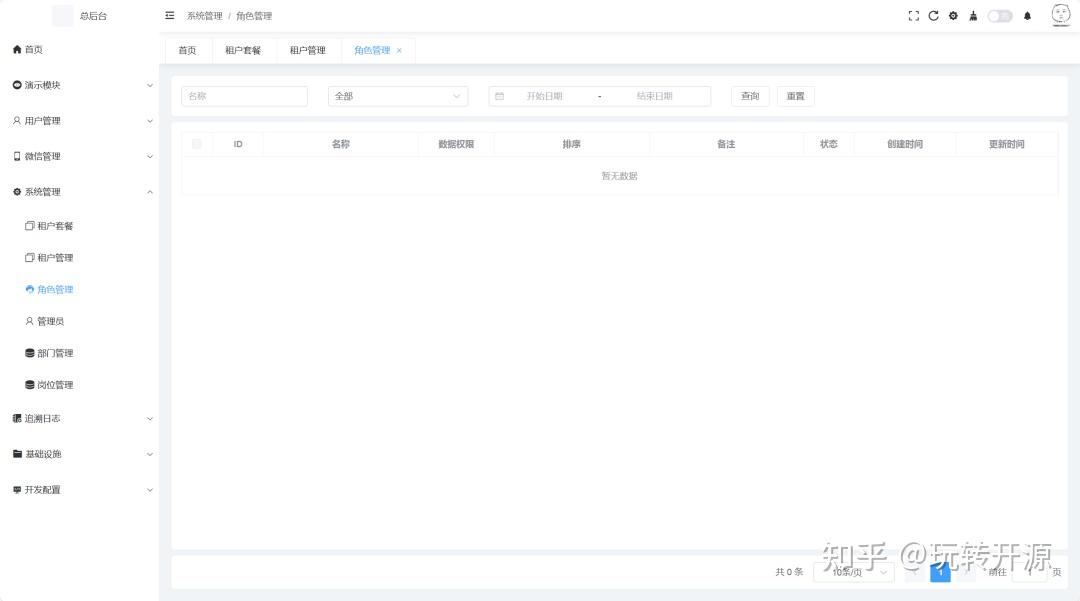
Task: Open layout settings via the gear icon
Action: coord(953,15)
